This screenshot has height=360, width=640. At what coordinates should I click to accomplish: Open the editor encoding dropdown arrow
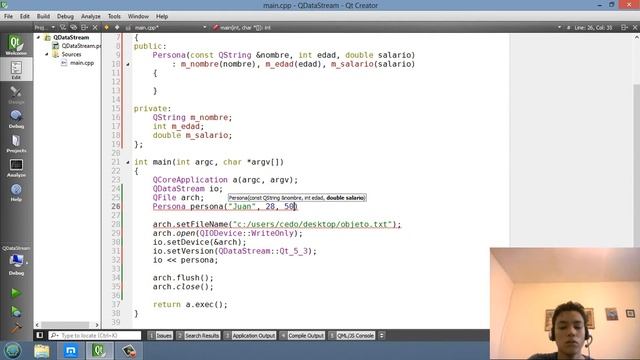pos(559,27)
